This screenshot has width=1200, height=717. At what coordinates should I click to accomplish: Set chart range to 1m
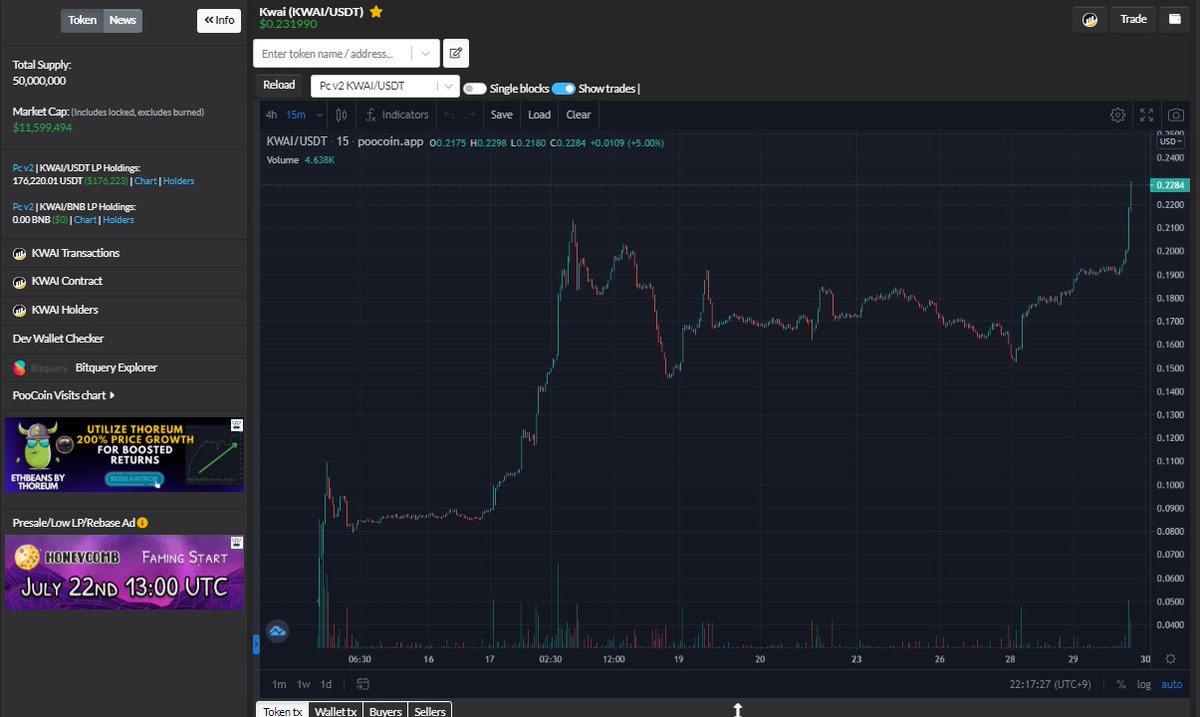coord(279,684)
